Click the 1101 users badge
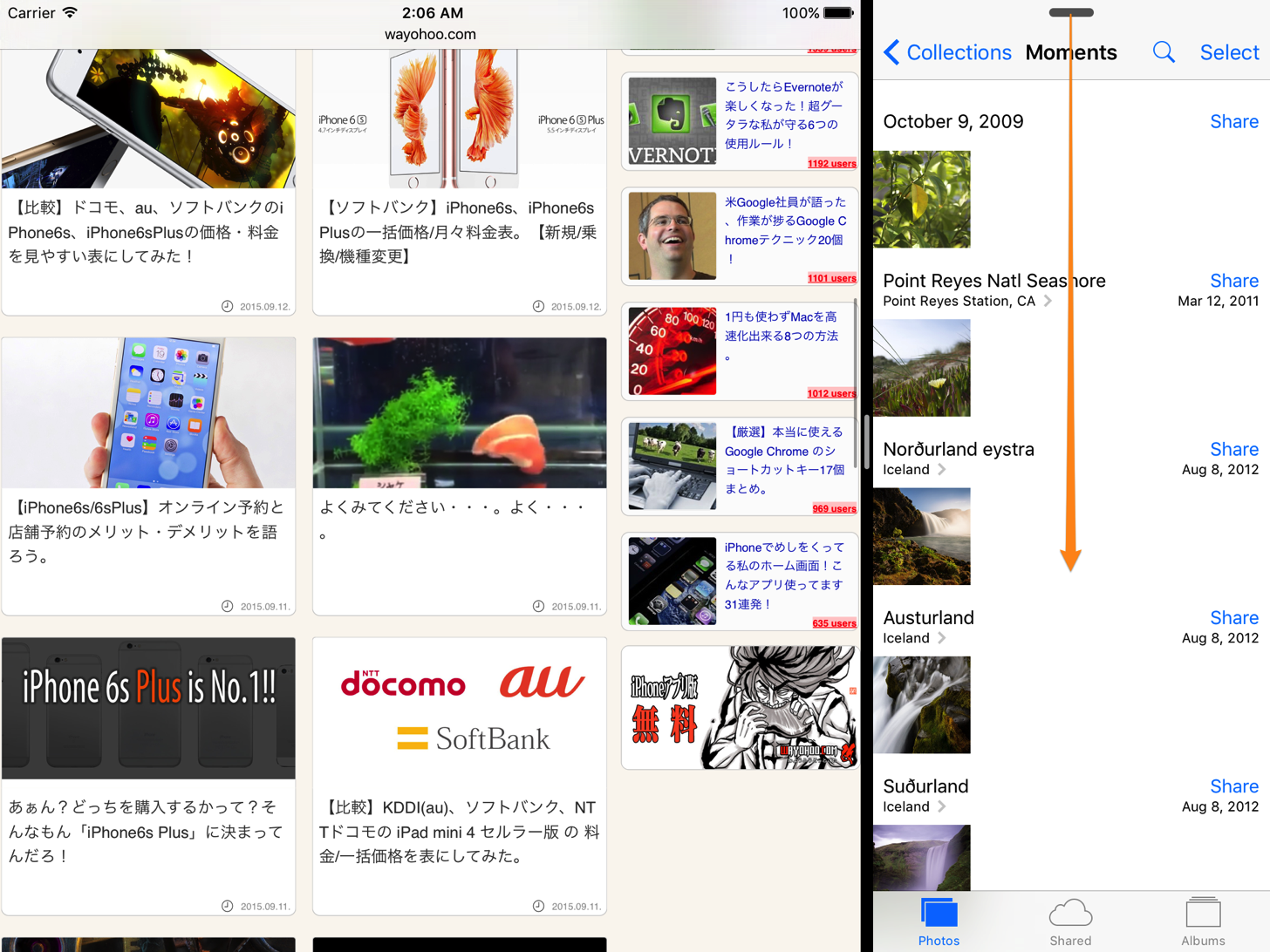This screenshot has width=1270, height=952. point(831,278)
